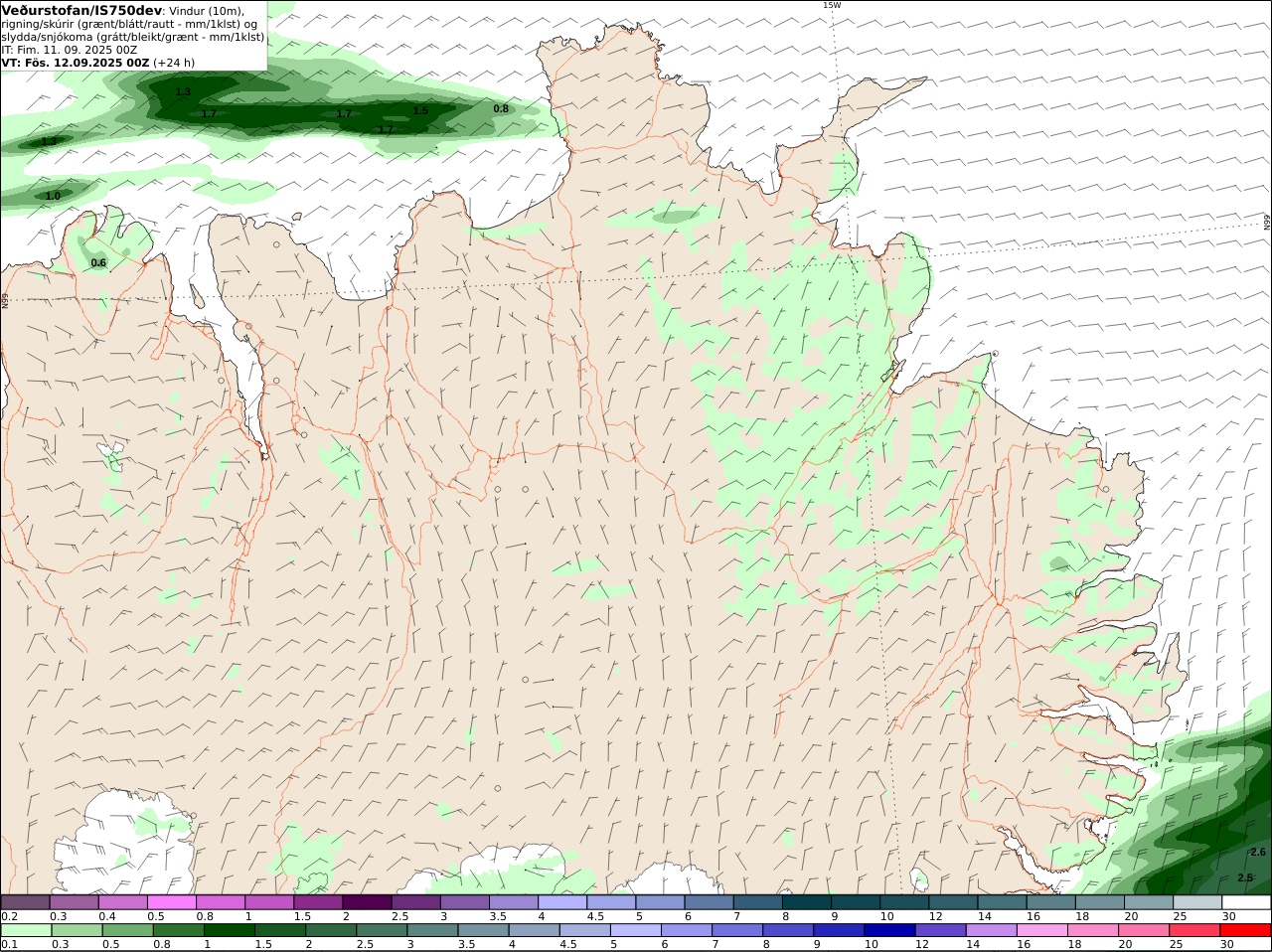The image size is (1272, 952).
Task: Click the '0.3' label in the lower rain legend
Action: pyautogui.click(x=59, y=945)
